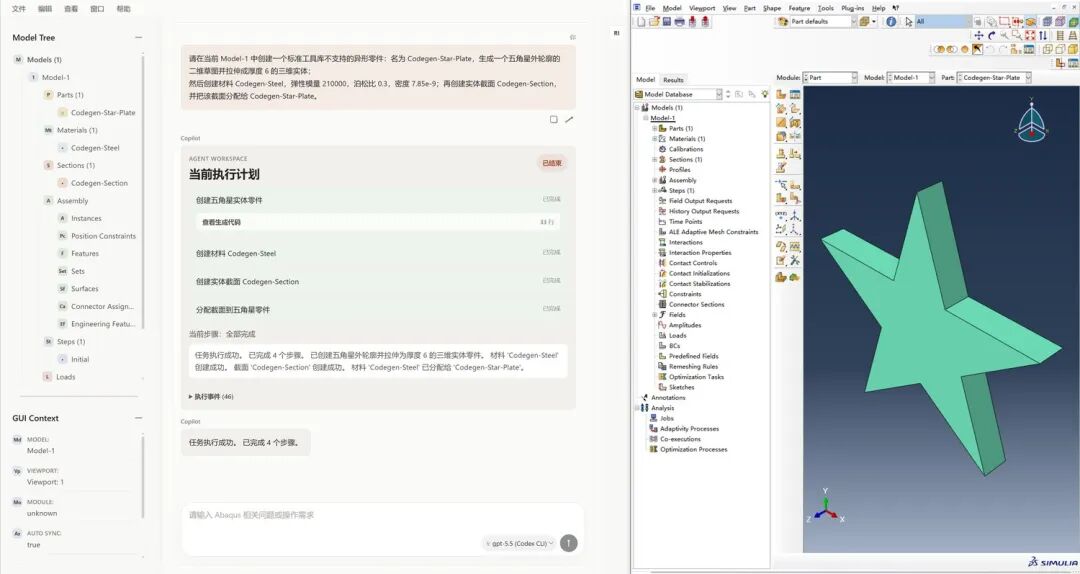Open the Viewport menu in Abaqus

tap(702, 8)
